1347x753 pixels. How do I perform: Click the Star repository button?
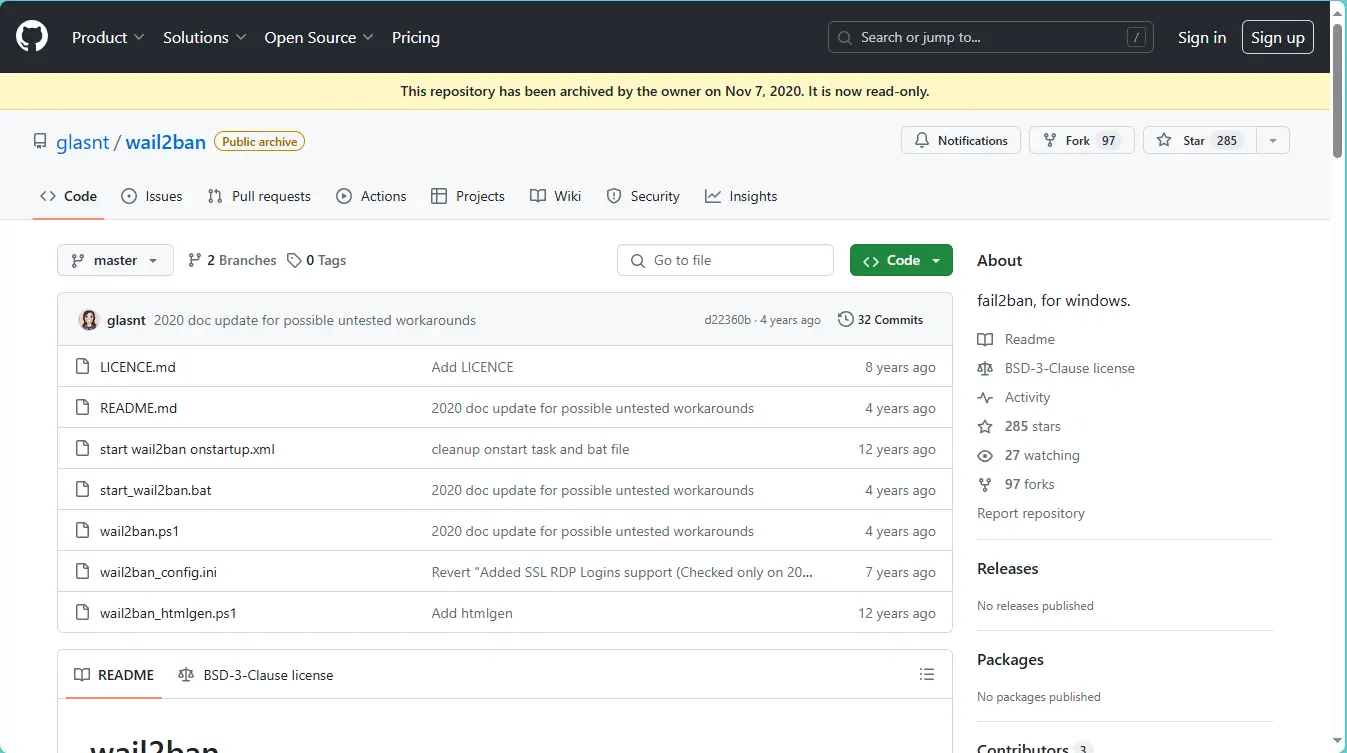(1196, 141)
